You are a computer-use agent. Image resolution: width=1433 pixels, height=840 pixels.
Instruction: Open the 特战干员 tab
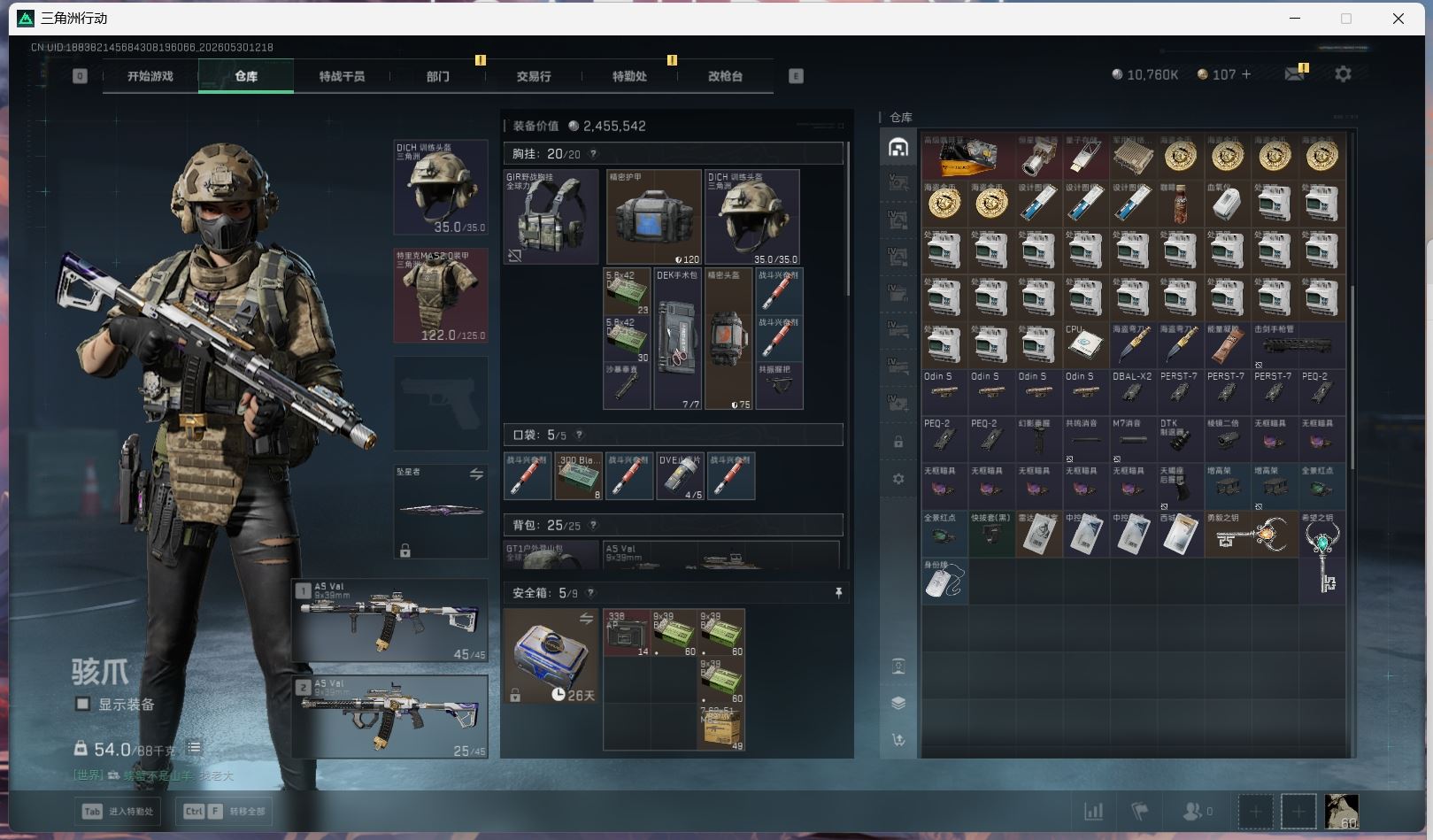(x=342, y=76)
